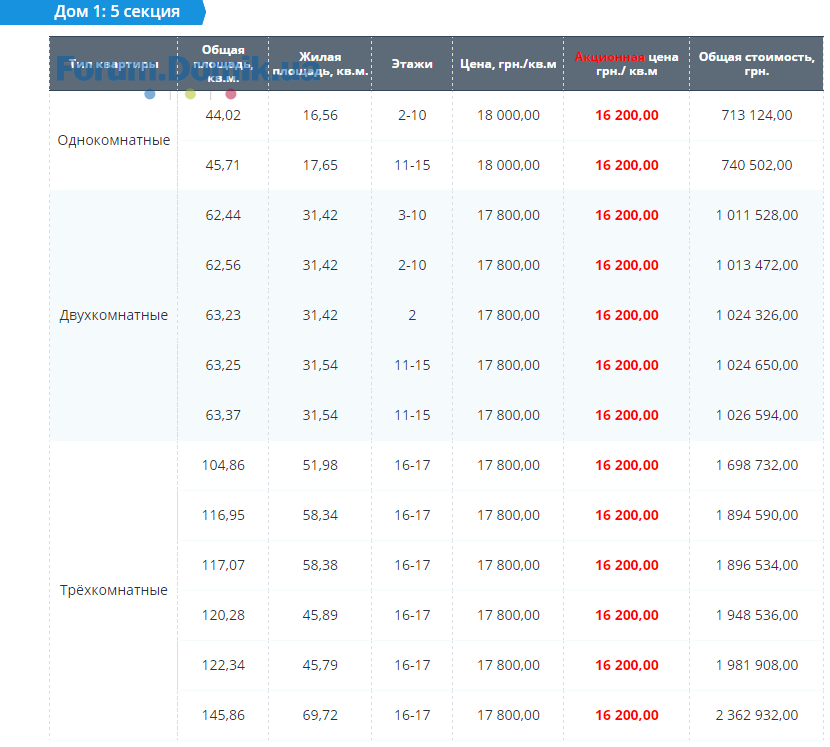Click total cost 1 026 594,00
The width and height of the screenshot is (830, 747).
[x=756, y=415]
